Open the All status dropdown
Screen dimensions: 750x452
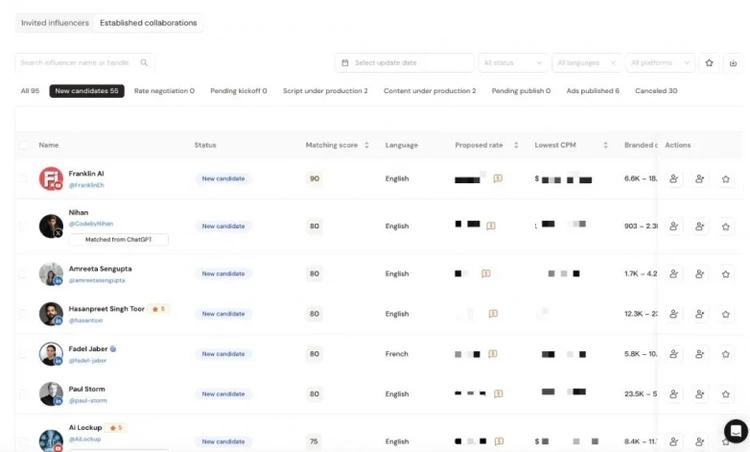click(513, 63)
